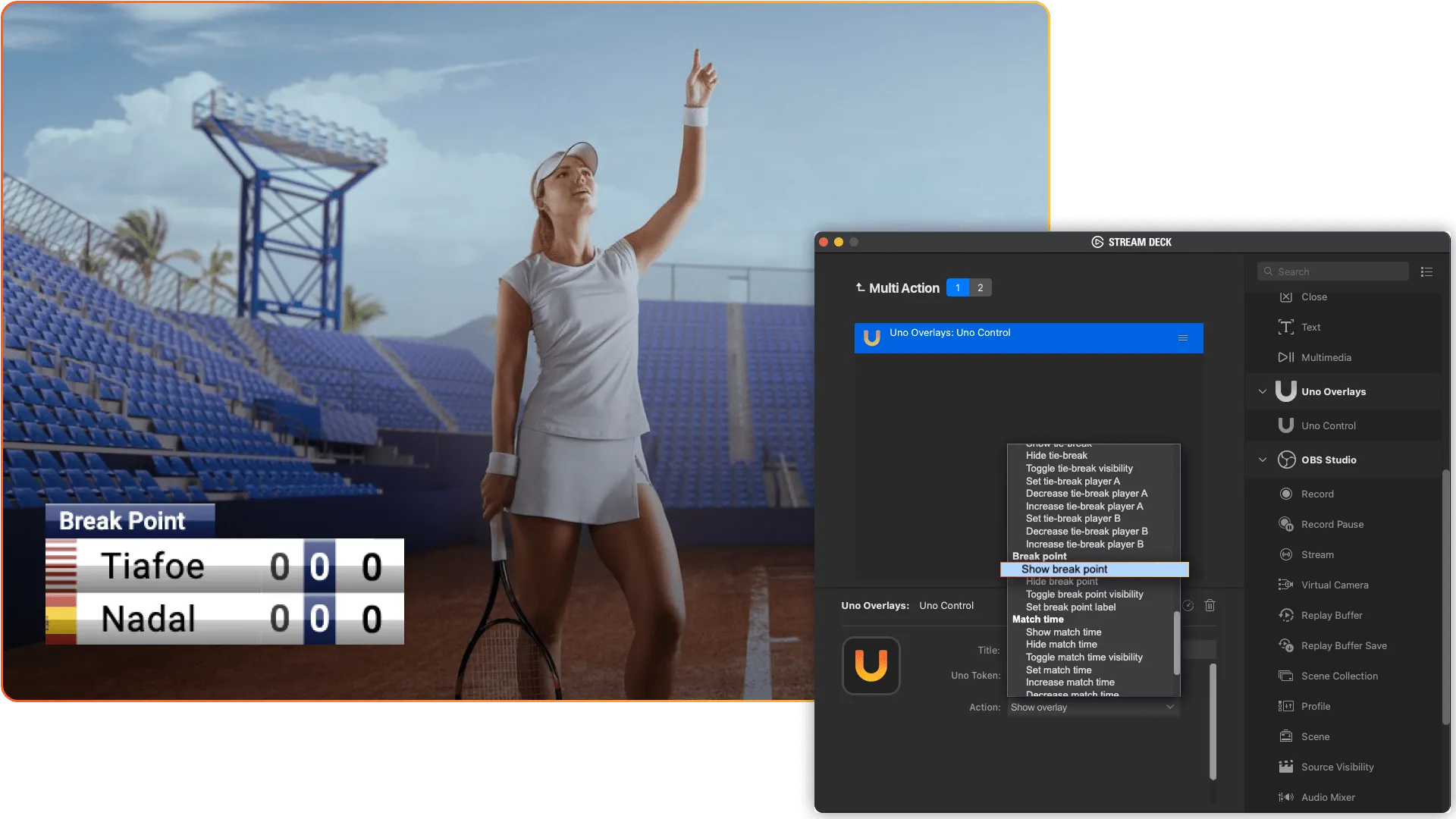Click the Replay Buffer Save icon
This screenshot has width=1456, height=819.
pos(1285,645)
